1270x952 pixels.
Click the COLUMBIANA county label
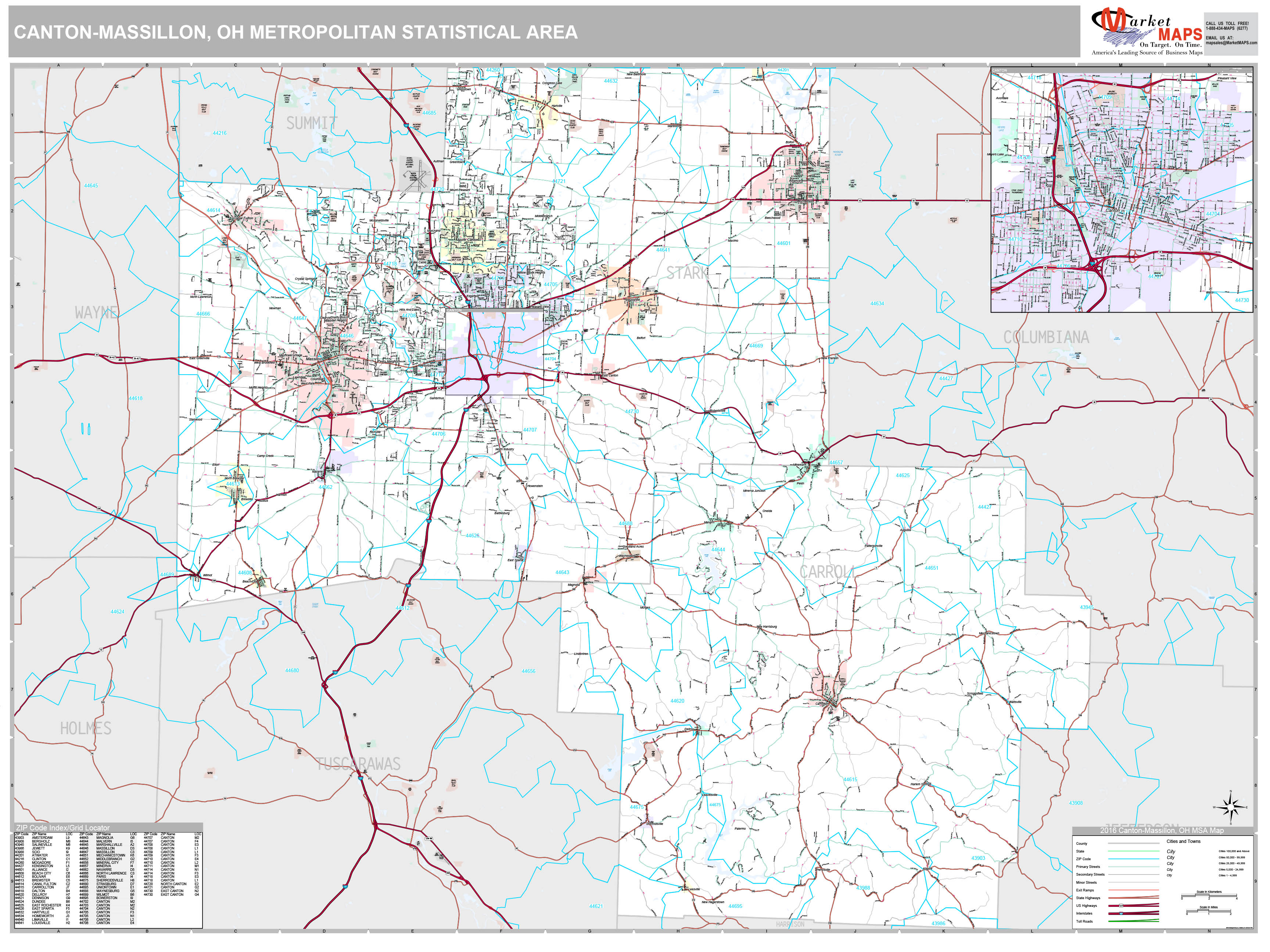tap(1046, 338)
